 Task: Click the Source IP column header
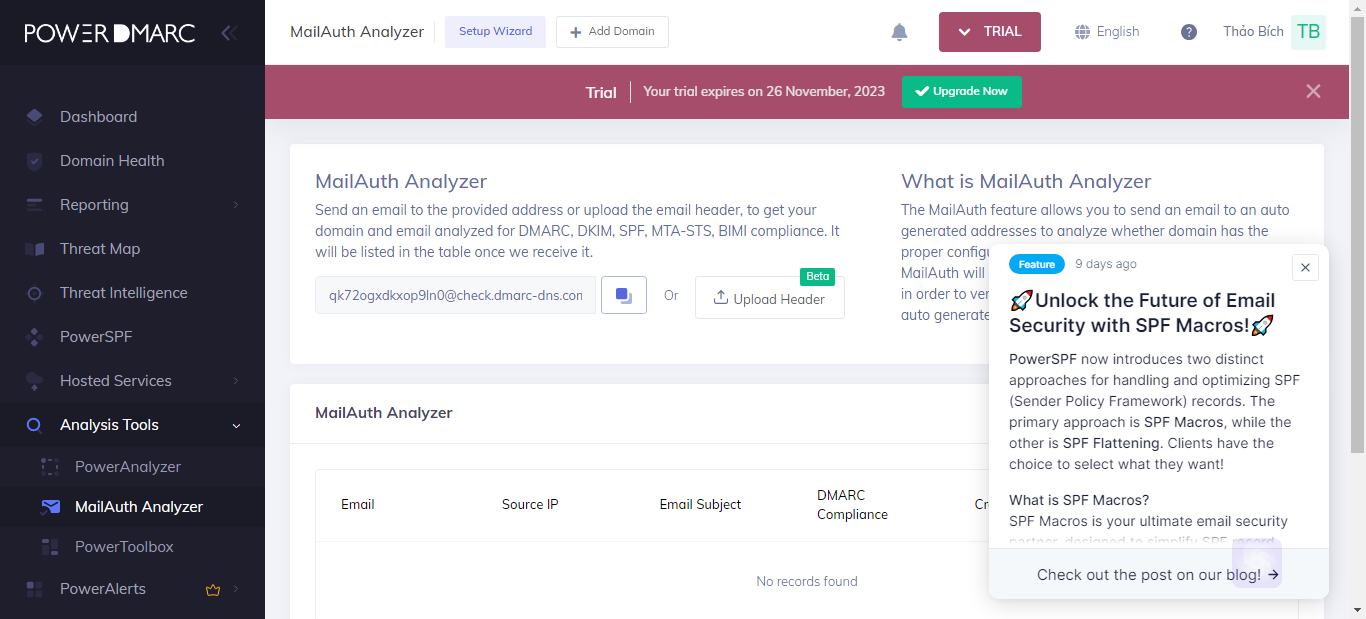click(x=530, y=505)
